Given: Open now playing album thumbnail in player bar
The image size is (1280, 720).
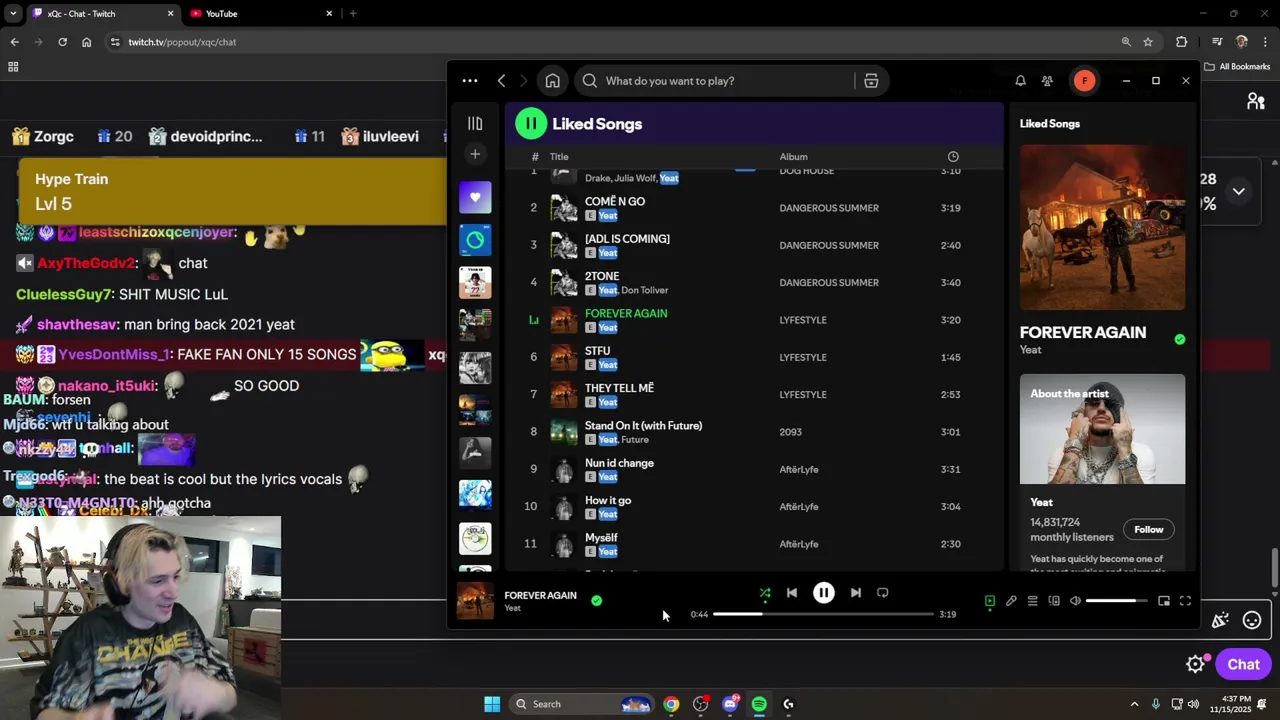Looking at the screenshot, I should point(475,601).
